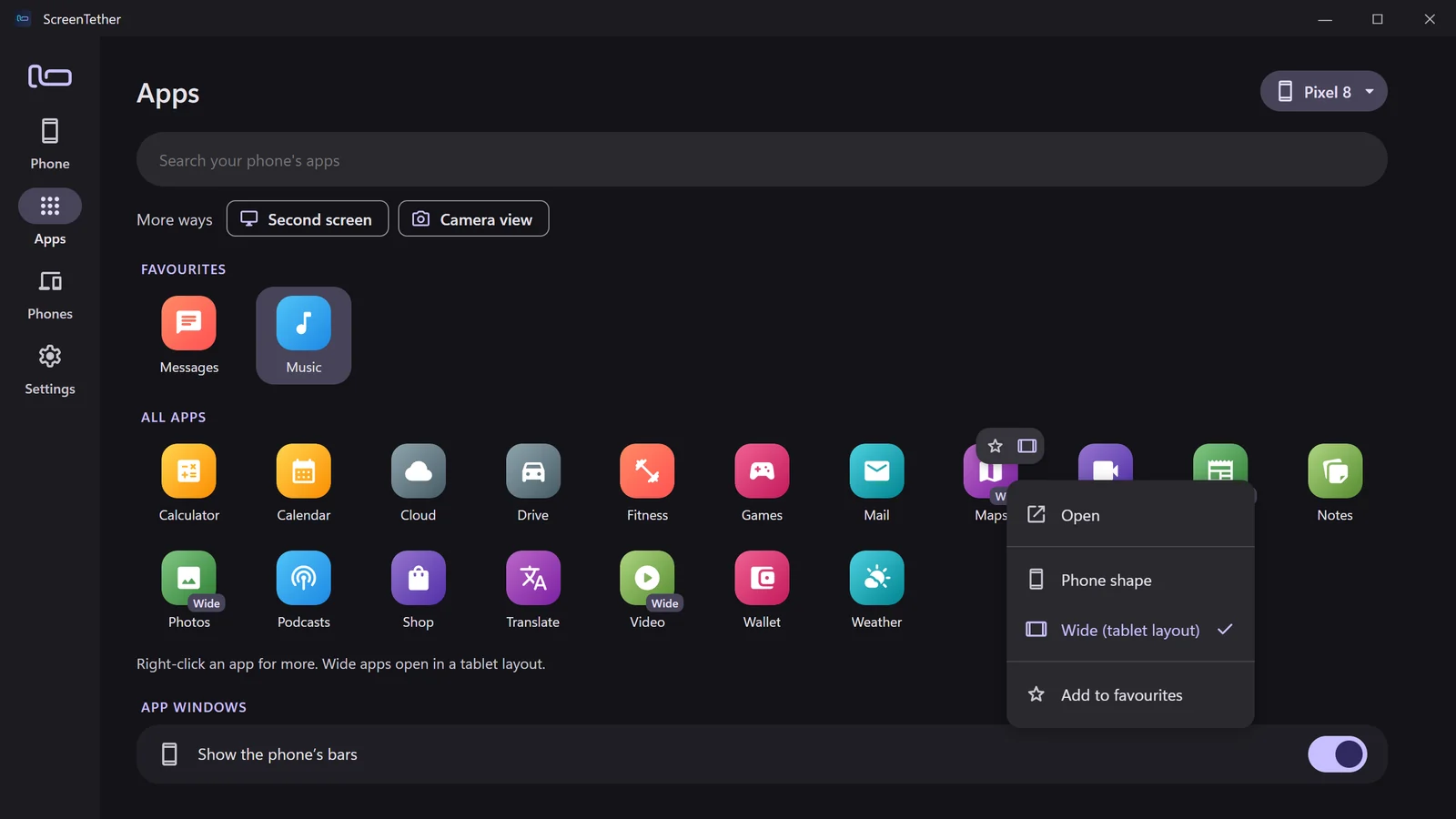Viewport: 1456px width, 819px height.
Task: Click the ALL APPS section heading
Action: pos(173,417)
